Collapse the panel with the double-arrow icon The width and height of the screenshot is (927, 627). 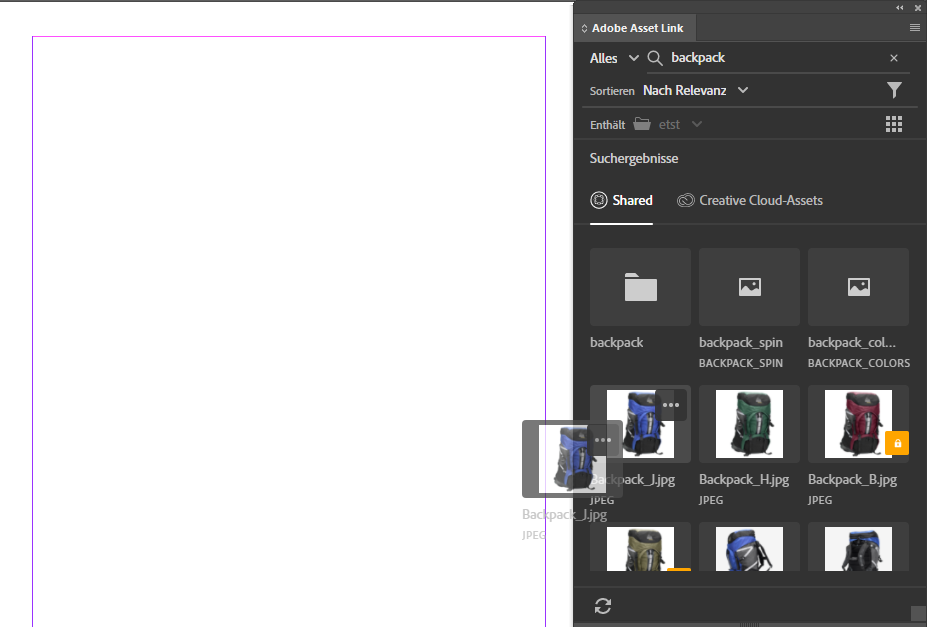pos(898,7)
